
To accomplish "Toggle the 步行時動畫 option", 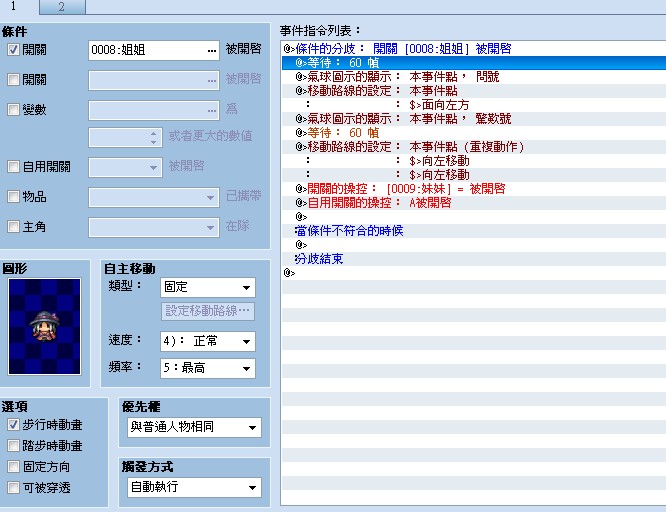I will coord(13,424).
